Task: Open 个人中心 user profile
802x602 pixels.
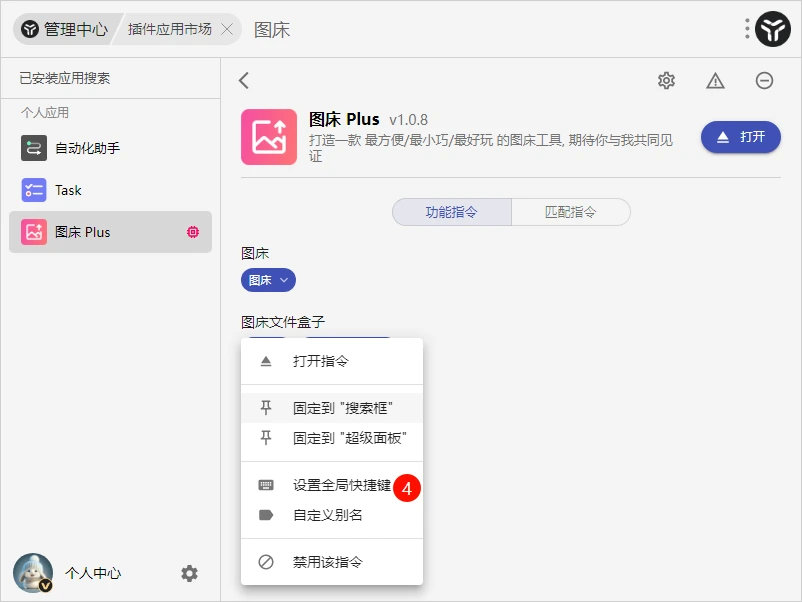Action: (x=93, y=573)
